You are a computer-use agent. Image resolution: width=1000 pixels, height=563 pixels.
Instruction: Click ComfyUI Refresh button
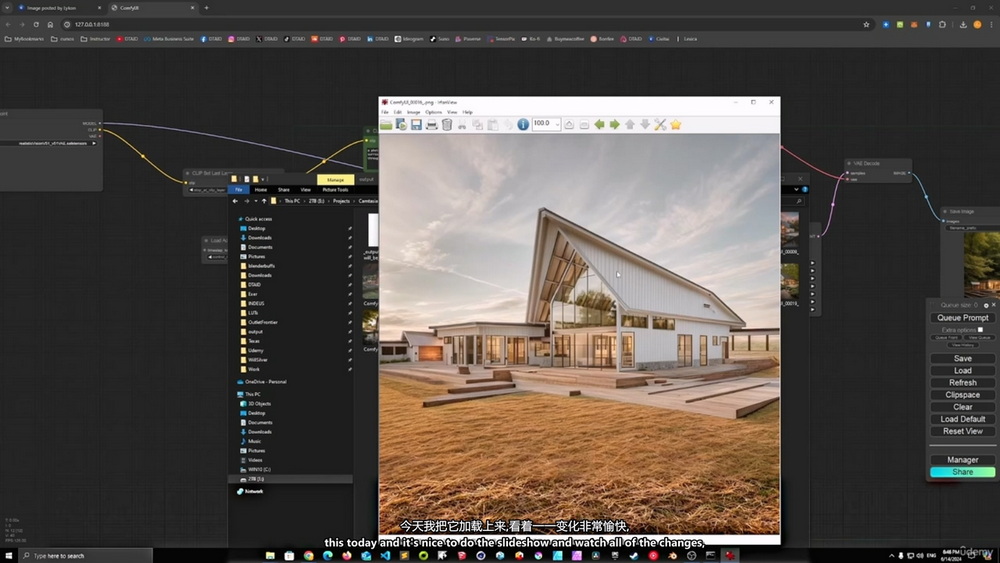pos(962,383)
